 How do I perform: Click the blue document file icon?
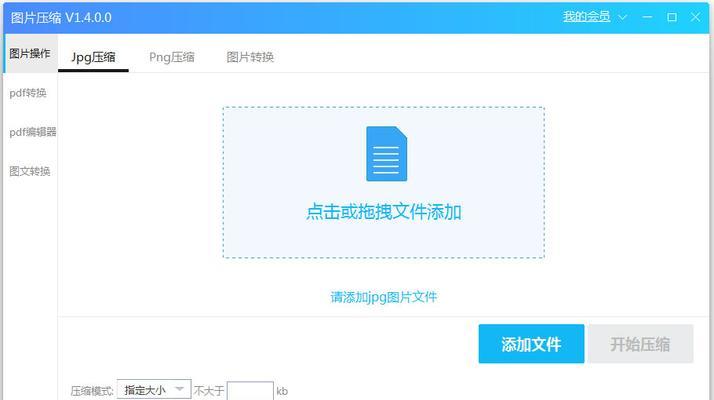[387, 154]
